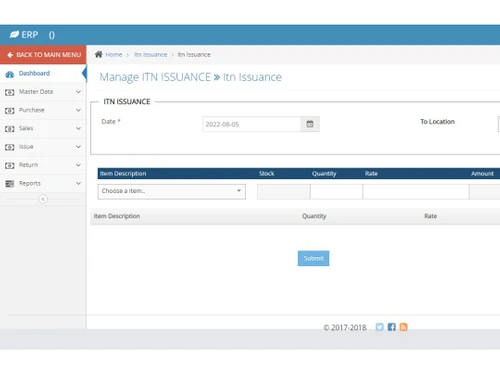Click the Dashboard gauge icon
This screenshot has height=375, width=500.
pyautogui.click(x=10, y=74)
